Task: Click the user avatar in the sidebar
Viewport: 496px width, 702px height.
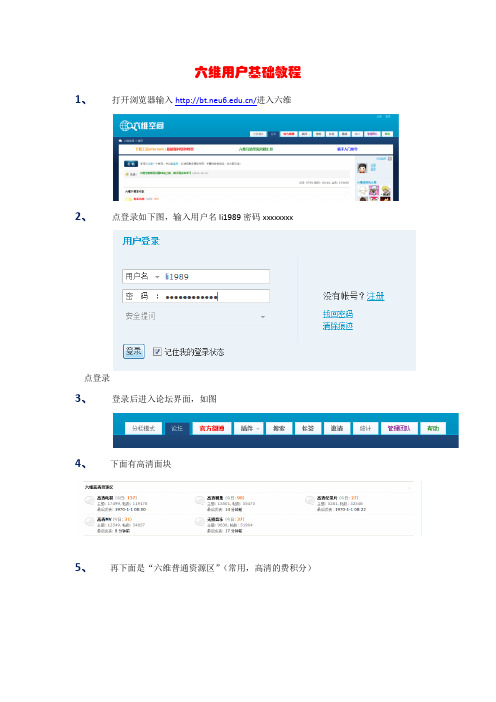Action: click(x=362, y=168)
